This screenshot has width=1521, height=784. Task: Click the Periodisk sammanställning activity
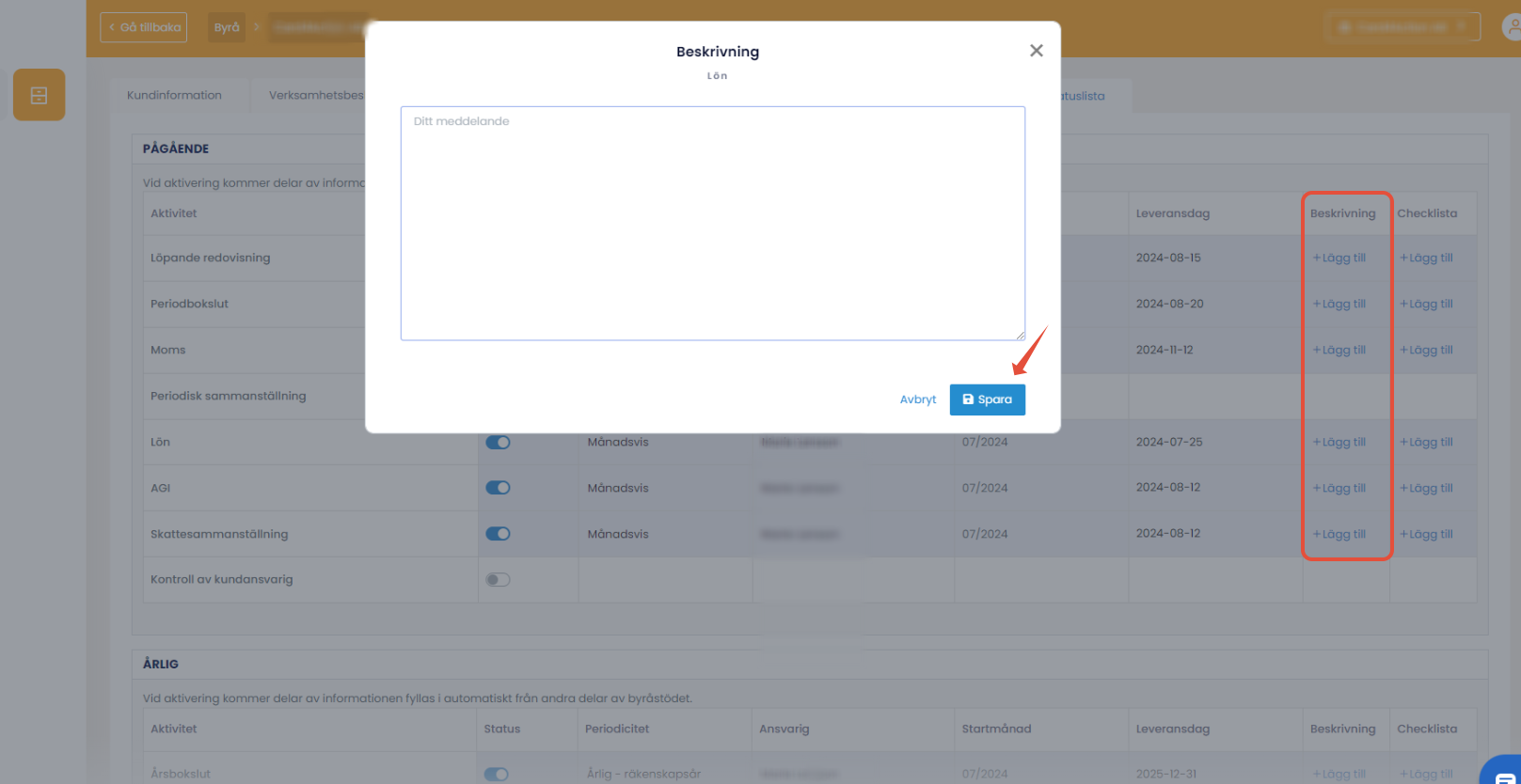[229, 396]
